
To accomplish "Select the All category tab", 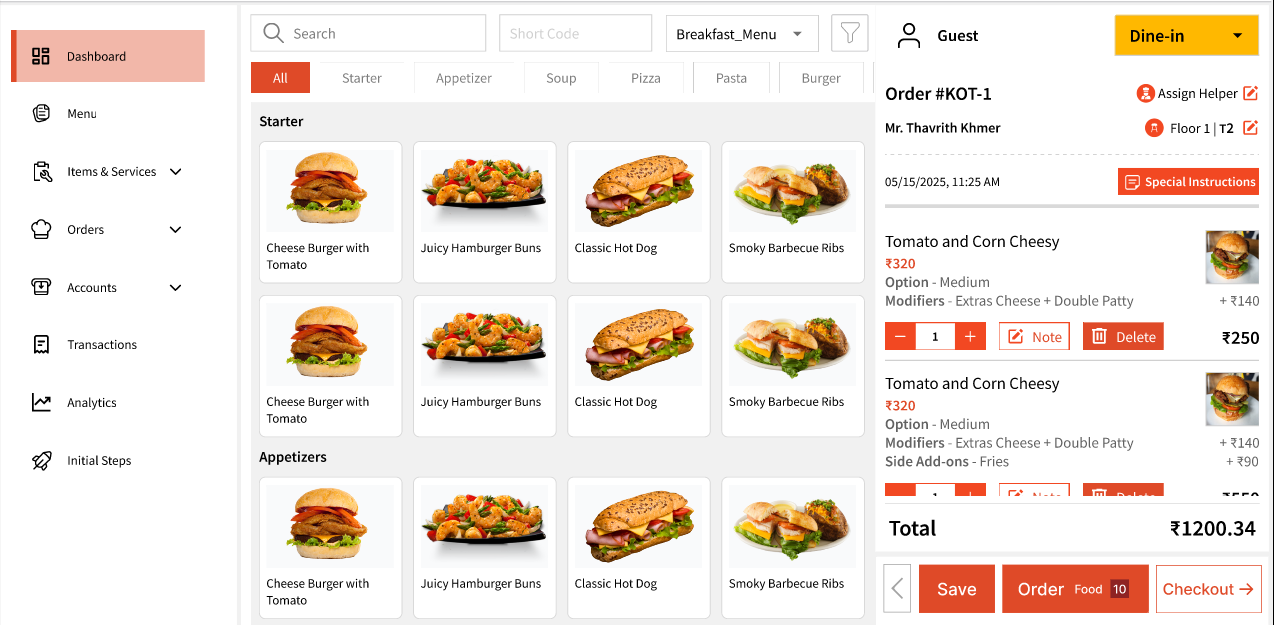I will click(x=280, y=78).
